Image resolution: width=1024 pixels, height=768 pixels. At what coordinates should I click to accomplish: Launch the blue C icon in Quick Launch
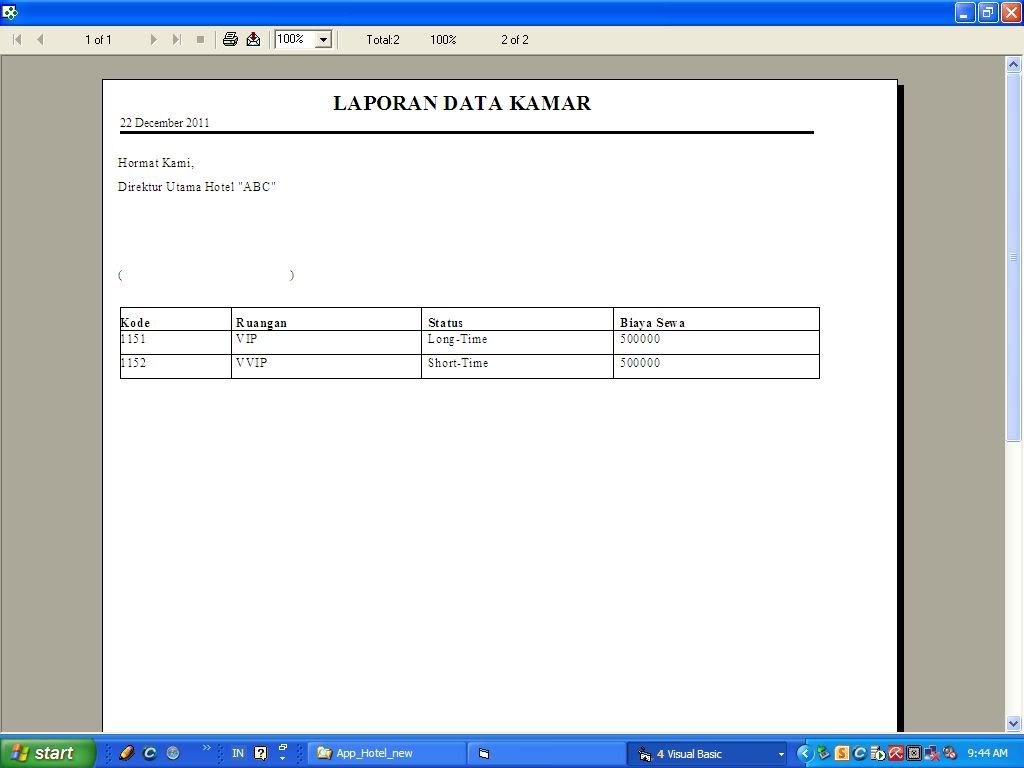(150, 753)
